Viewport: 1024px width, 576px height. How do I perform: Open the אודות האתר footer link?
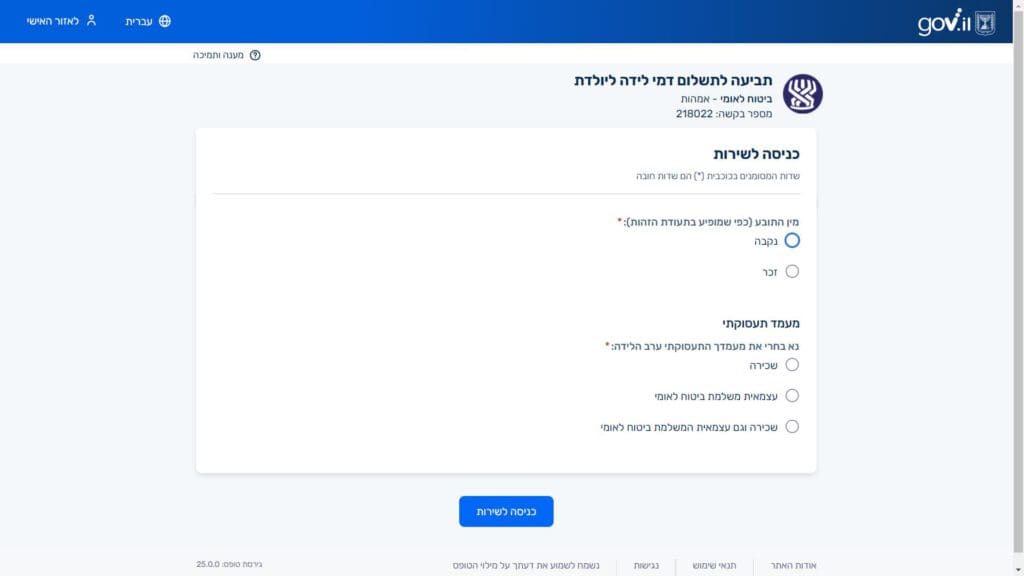point(793,565)
